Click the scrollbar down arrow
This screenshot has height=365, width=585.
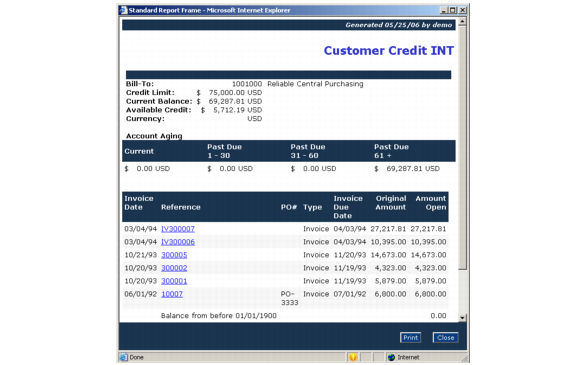[462, 318]
